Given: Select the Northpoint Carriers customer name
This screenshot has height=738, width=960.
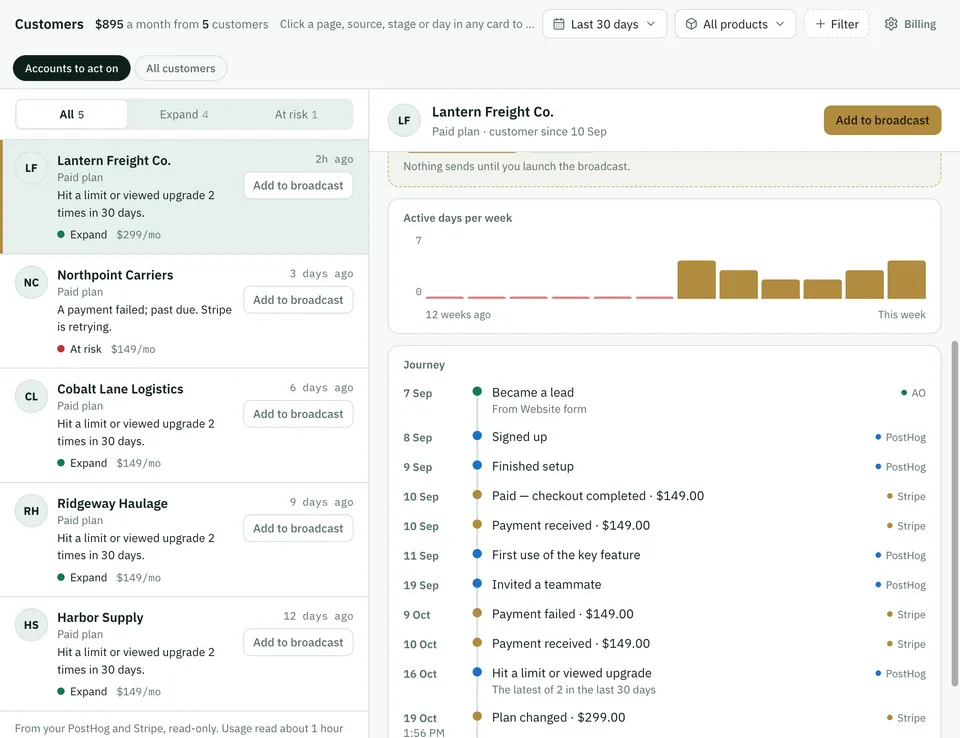Looking at the screenshot, I should [115, 275].
